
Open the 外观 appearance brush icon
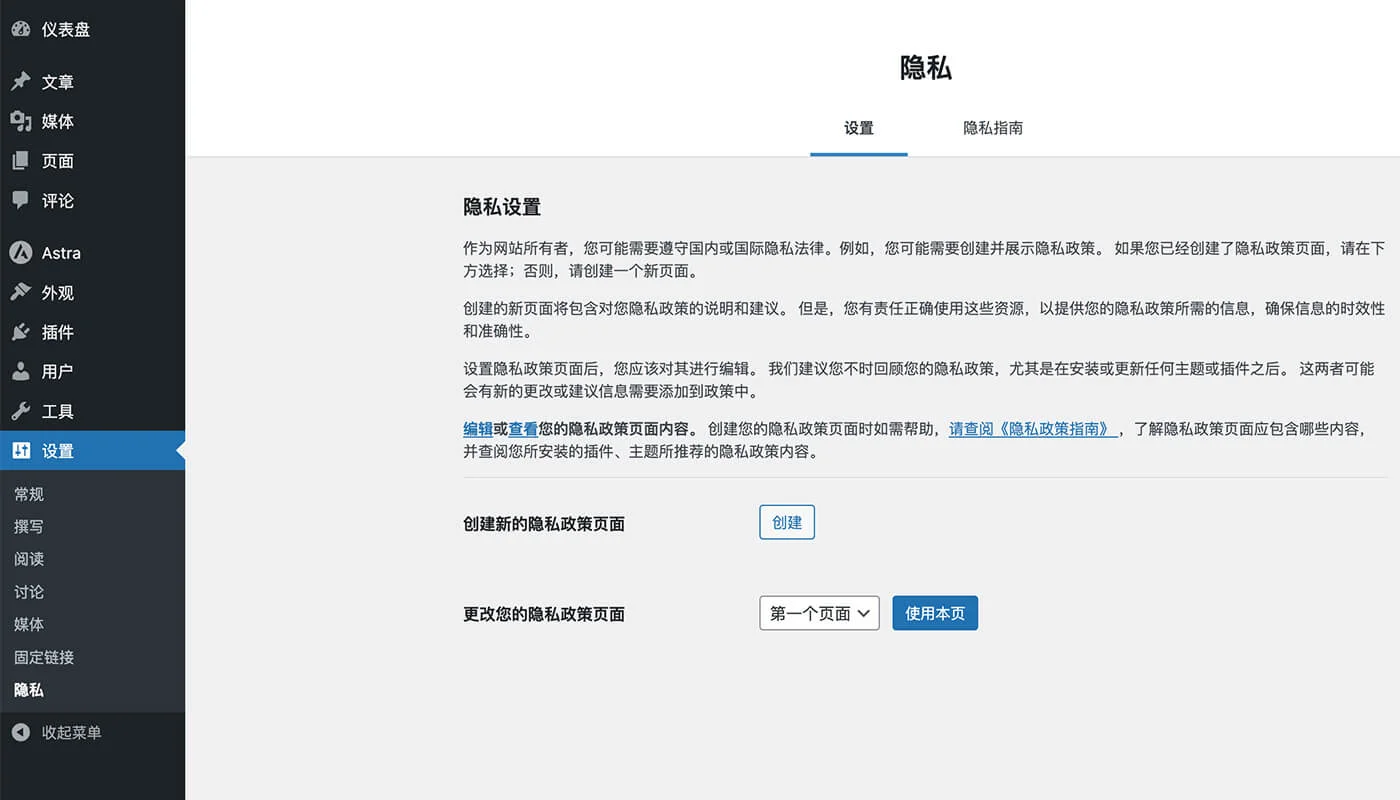coord(22,292)
